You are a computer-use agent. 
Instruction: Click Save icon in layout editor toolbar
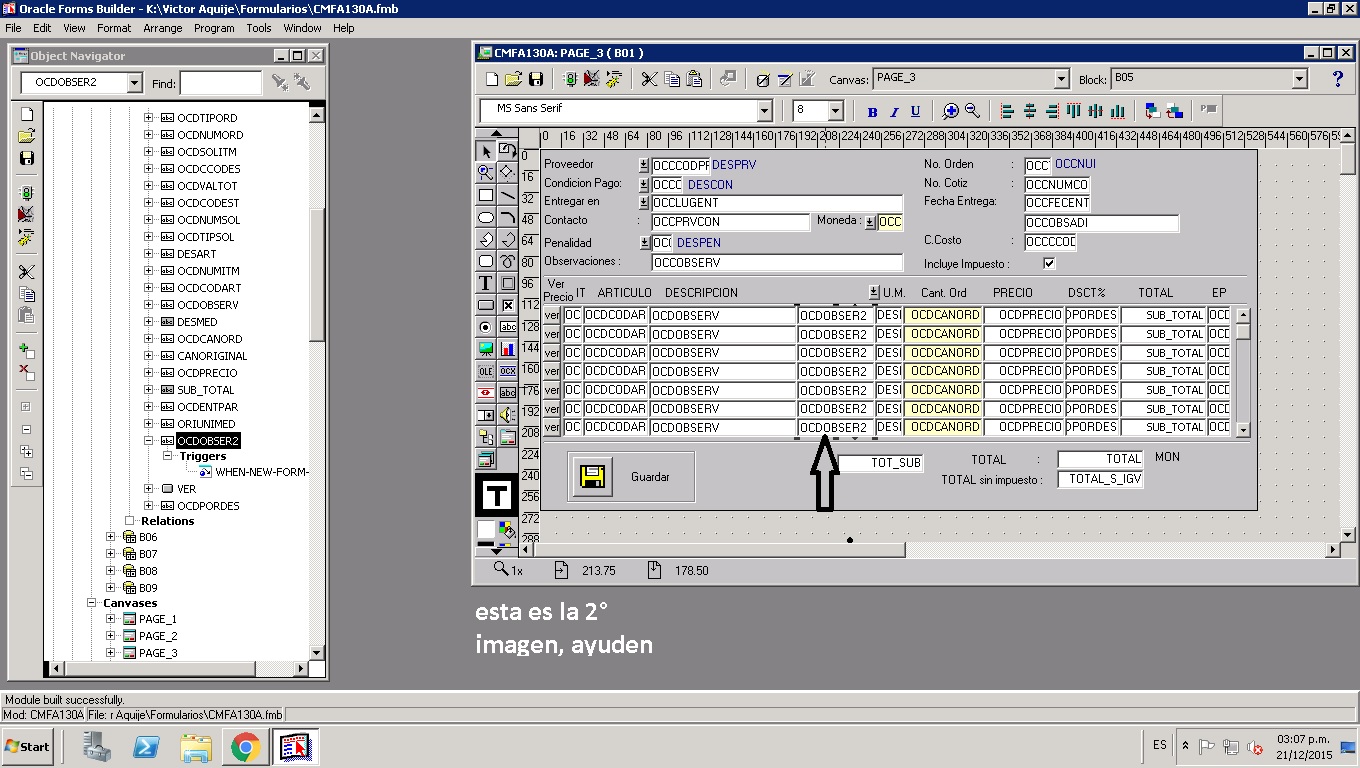(535, 79)
